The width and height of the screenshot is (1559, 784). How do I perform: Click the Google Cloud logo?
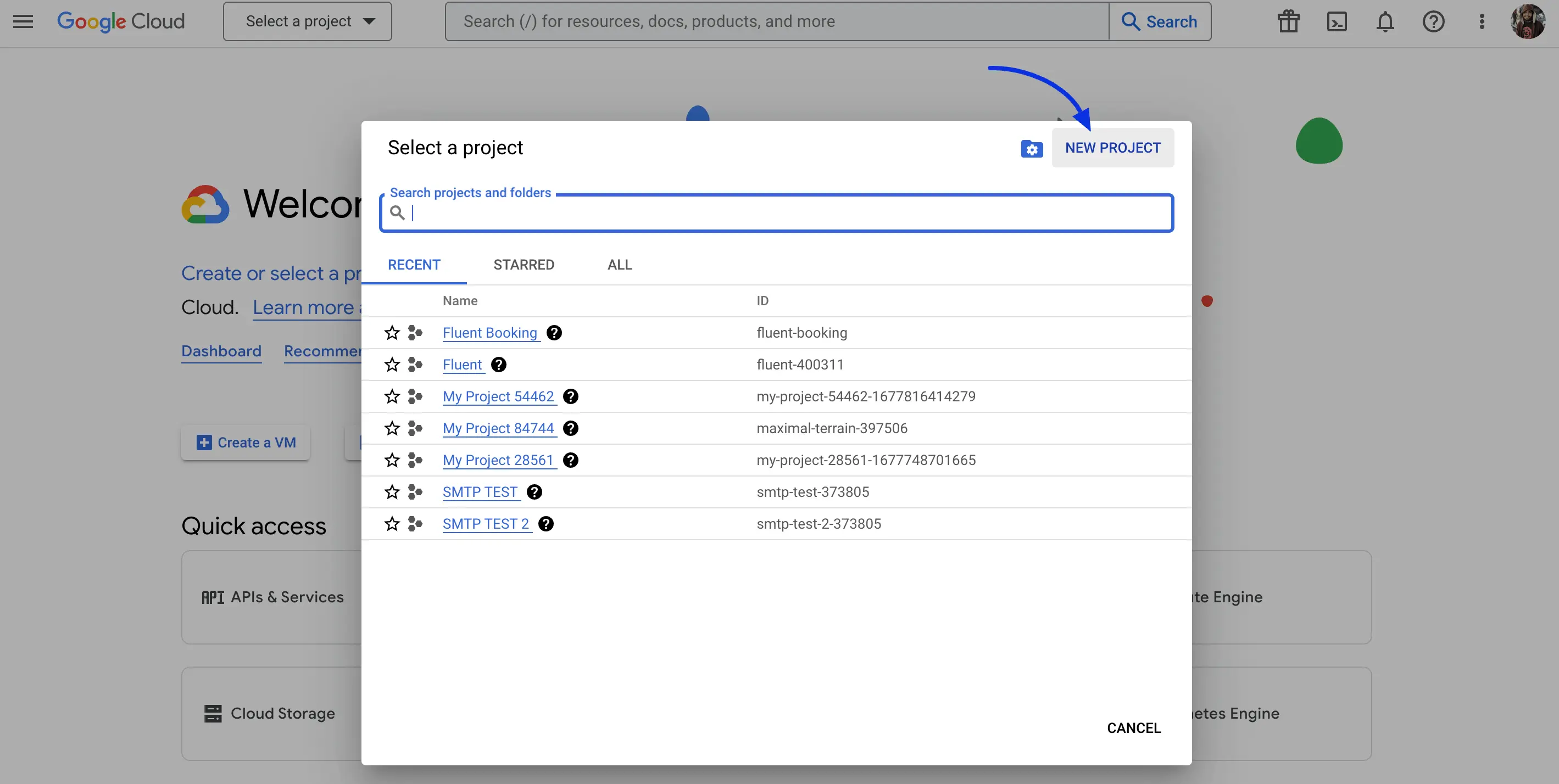point(121,21)
